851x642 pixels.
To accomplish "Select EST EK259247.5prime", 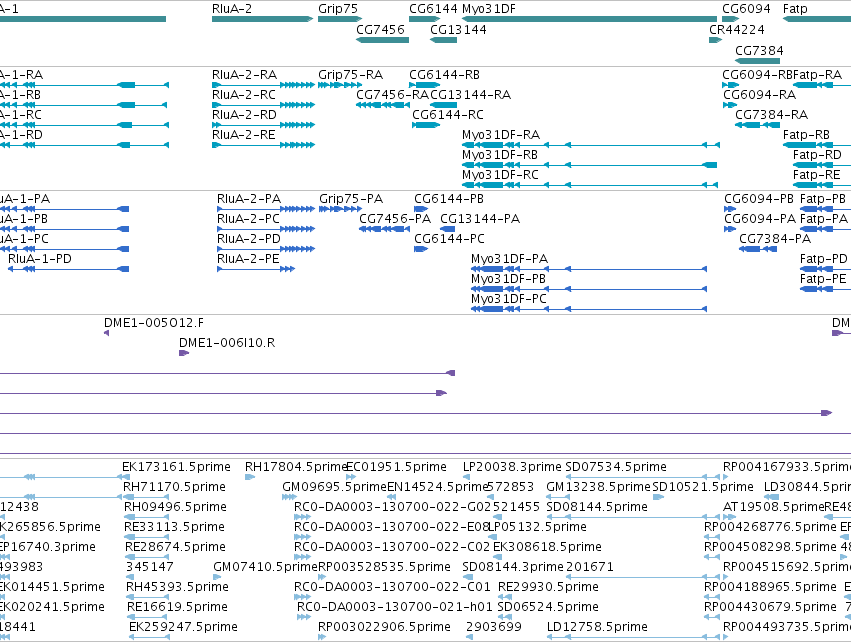I will tap(183, 627).
